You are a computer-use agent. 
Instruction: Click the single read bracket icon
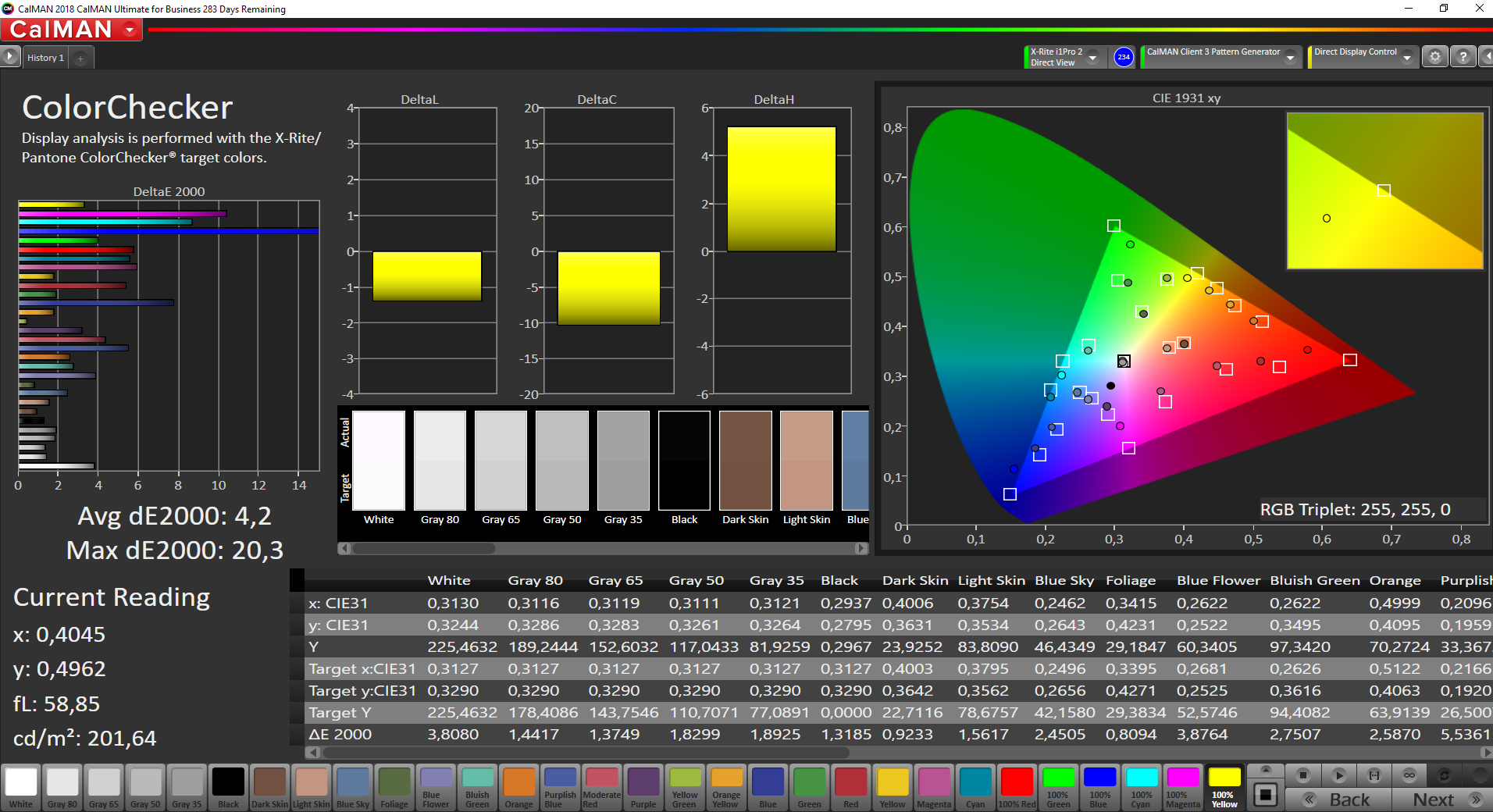(1374, 775)
